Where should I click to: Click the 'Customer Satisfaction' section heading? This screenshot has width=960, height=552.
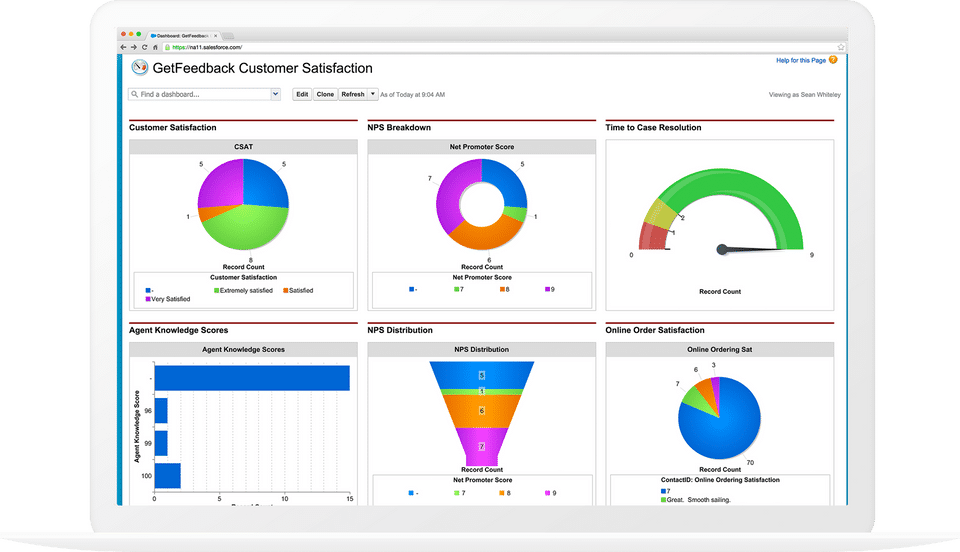pos(173,127)
